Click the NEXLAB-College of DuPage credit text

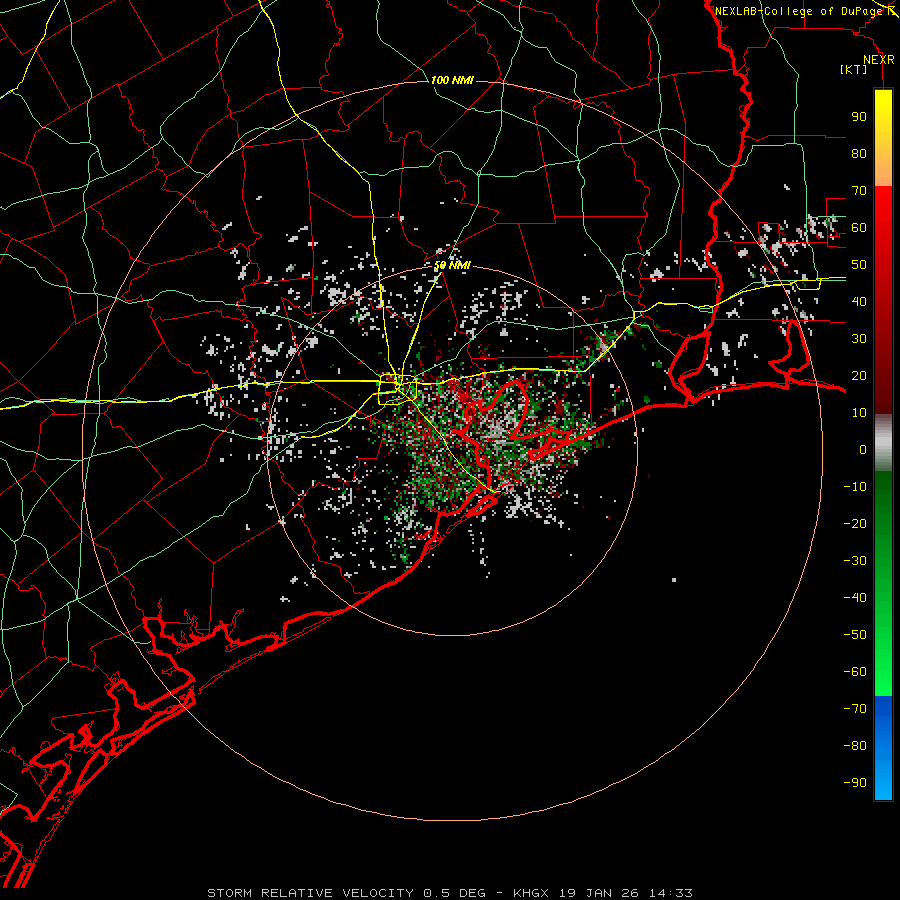798,11
